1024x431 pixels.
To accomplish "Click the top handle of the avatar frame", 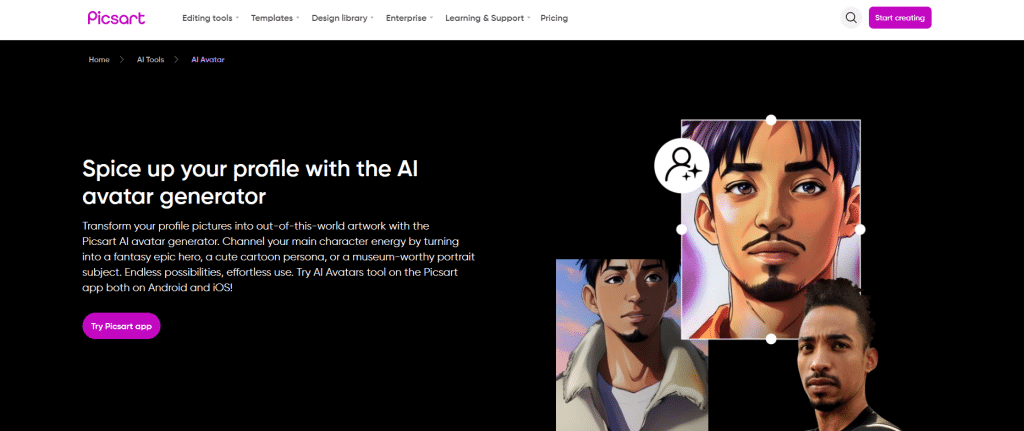I will click(771, 120).
